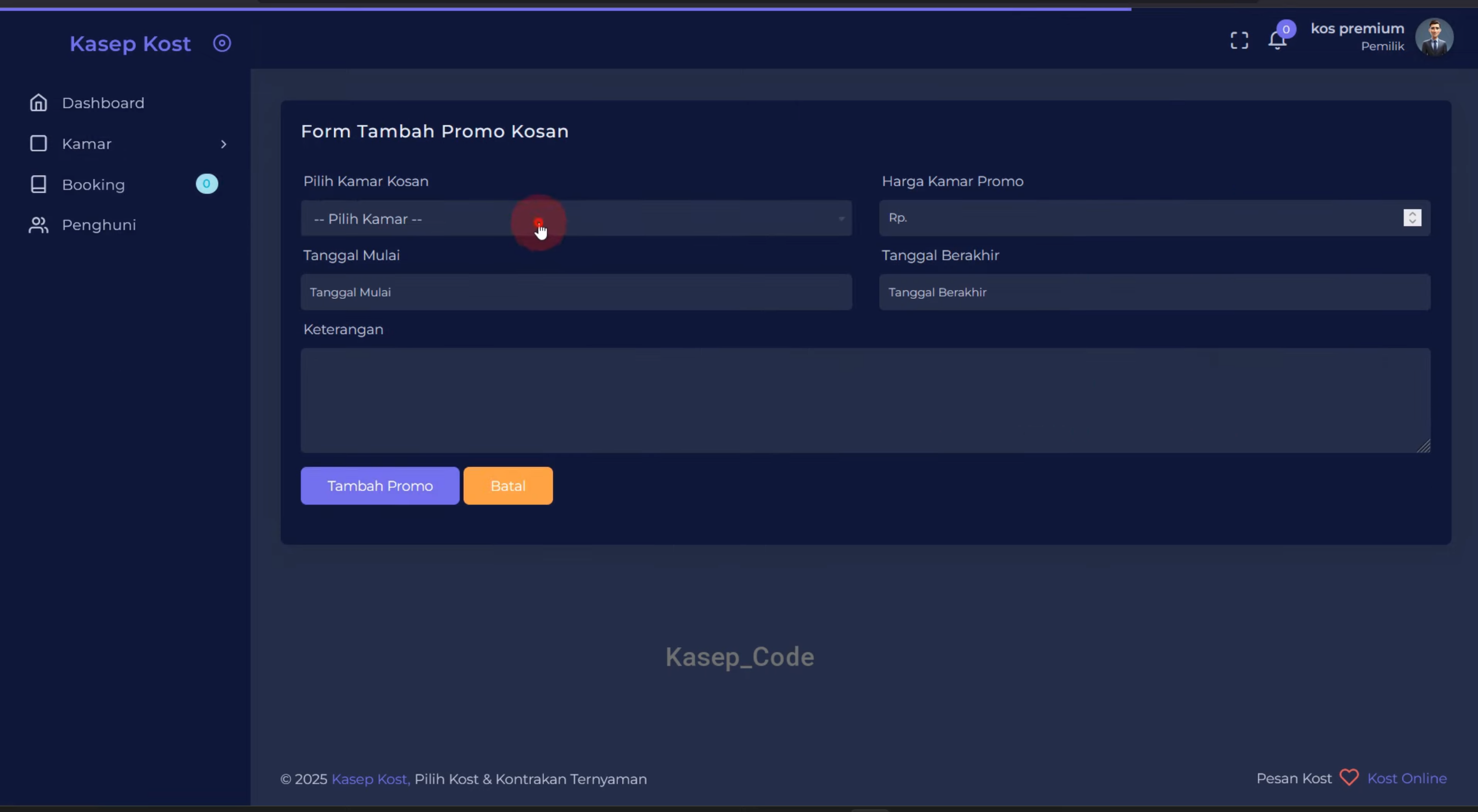Click the Kasep Kost logo text
The width and height of the screenshot is (1478, 812).
pyautogui.click(x=130, y=44)
